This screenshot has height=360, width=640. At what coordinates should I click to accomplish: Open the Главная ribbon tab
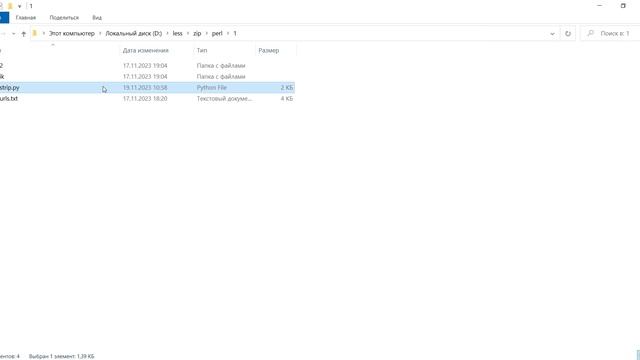[26, 18]
